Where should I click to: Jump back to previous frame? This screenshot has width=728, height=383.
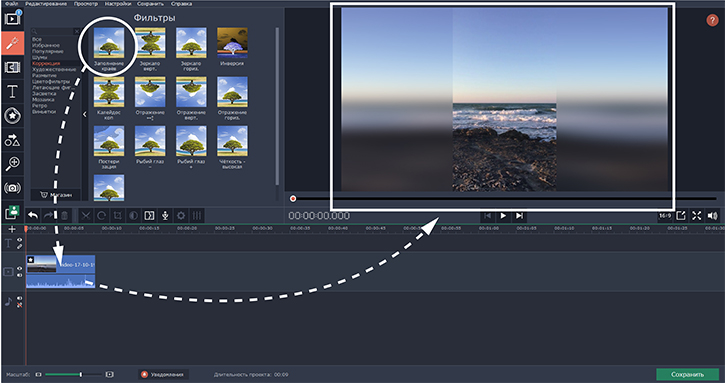[488, 215]
